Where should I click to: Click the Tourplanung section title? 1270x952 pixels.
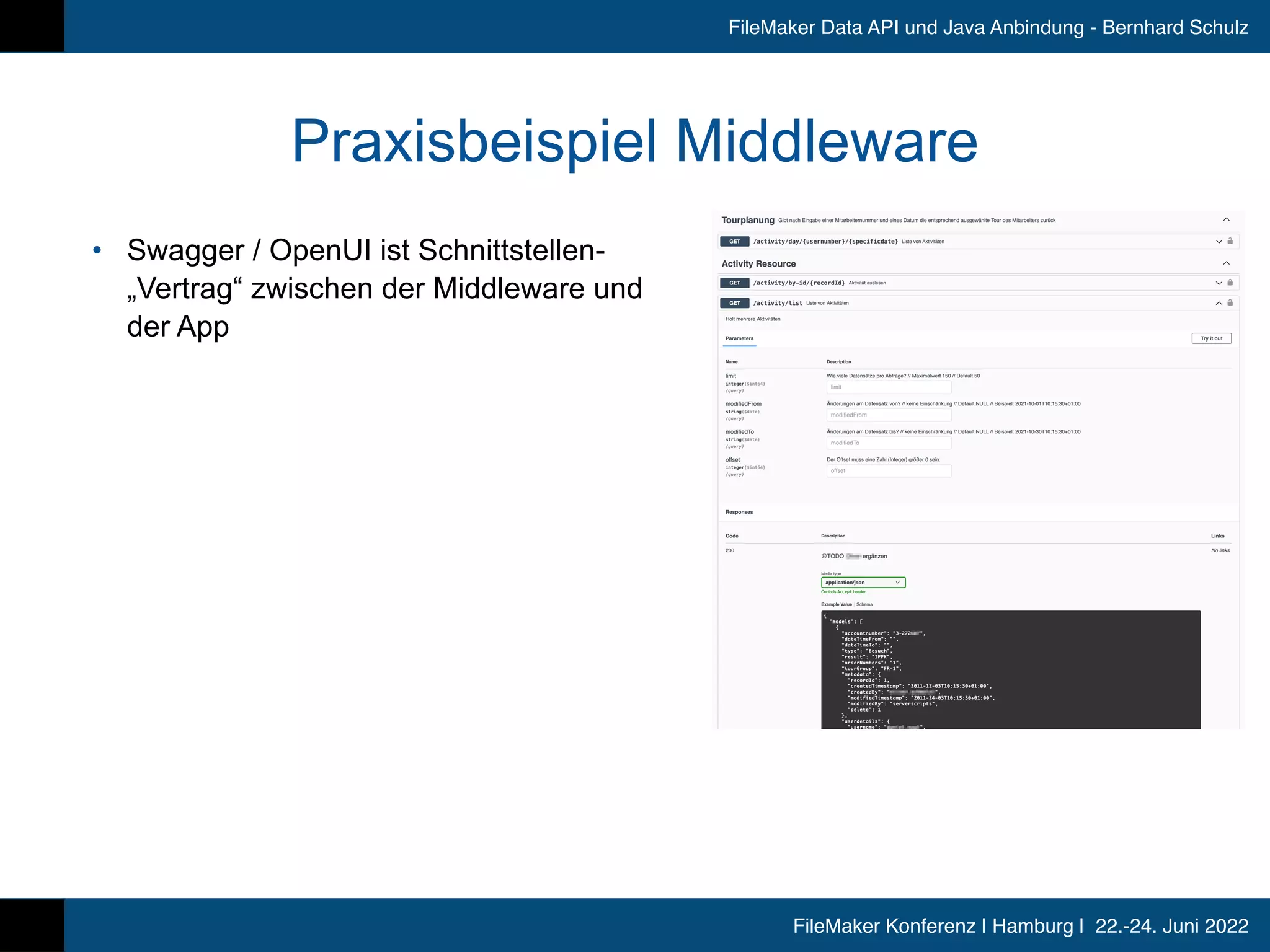748,220
